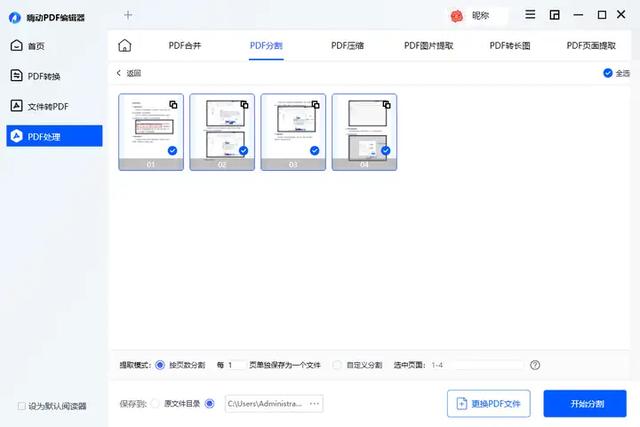Open the home icon in tab bar
This screenshot has width=640, height=427.
(x=125, y=45)
